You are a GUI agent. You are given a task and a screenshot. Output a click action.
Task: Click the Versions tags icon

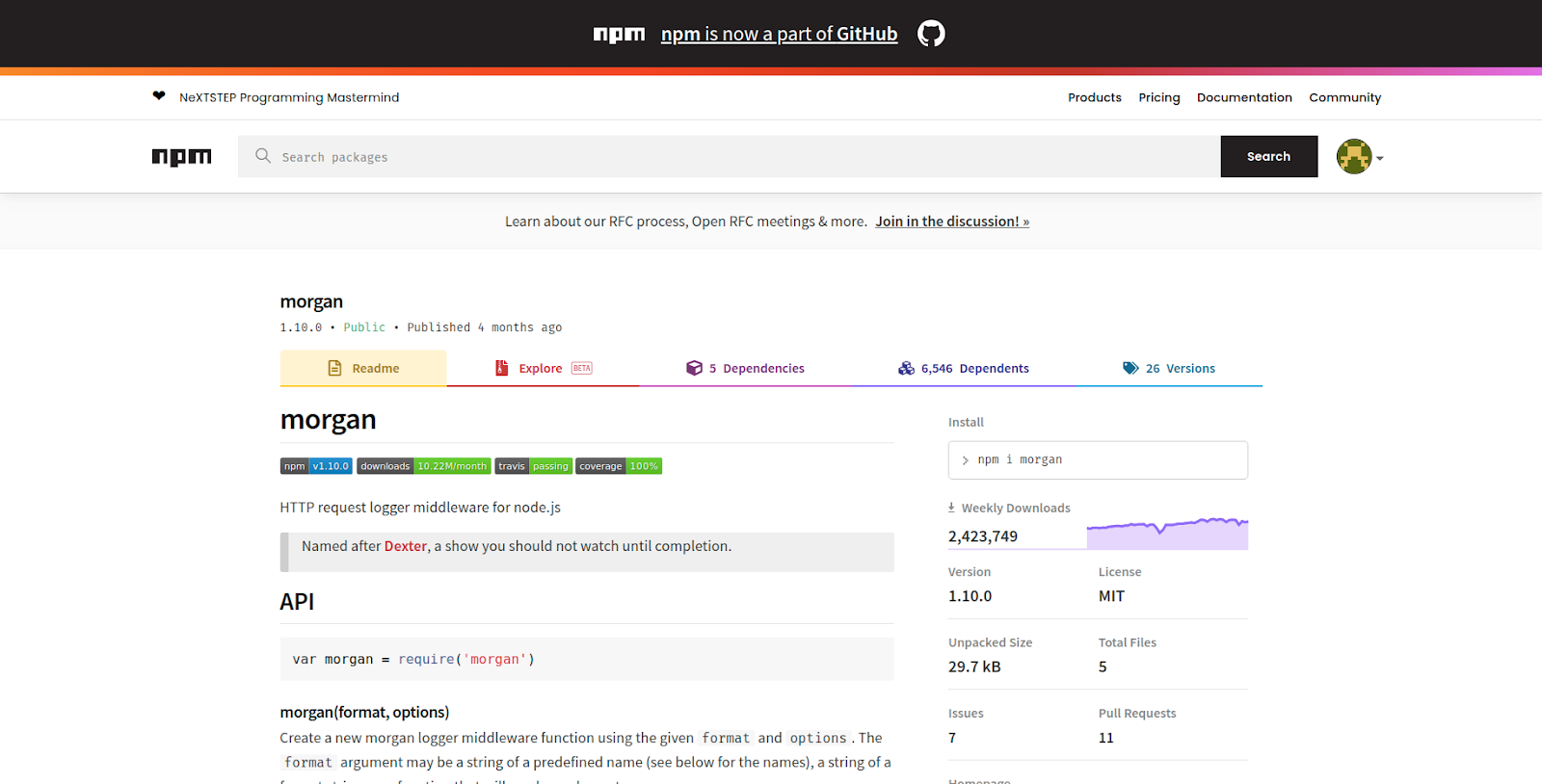click(x=1130, y=368)
